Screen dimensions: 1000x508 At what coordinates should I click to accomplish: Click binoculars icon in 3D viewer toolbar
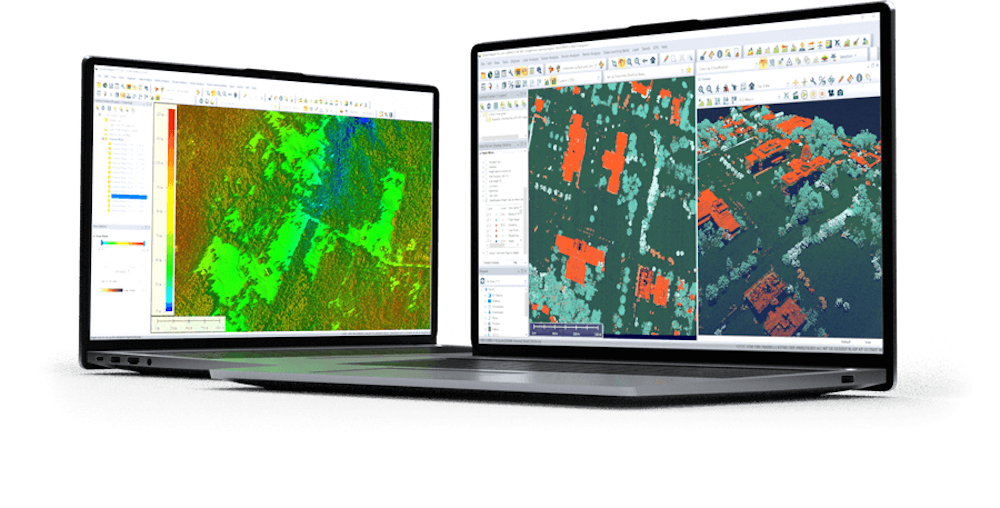pos(831,93)
